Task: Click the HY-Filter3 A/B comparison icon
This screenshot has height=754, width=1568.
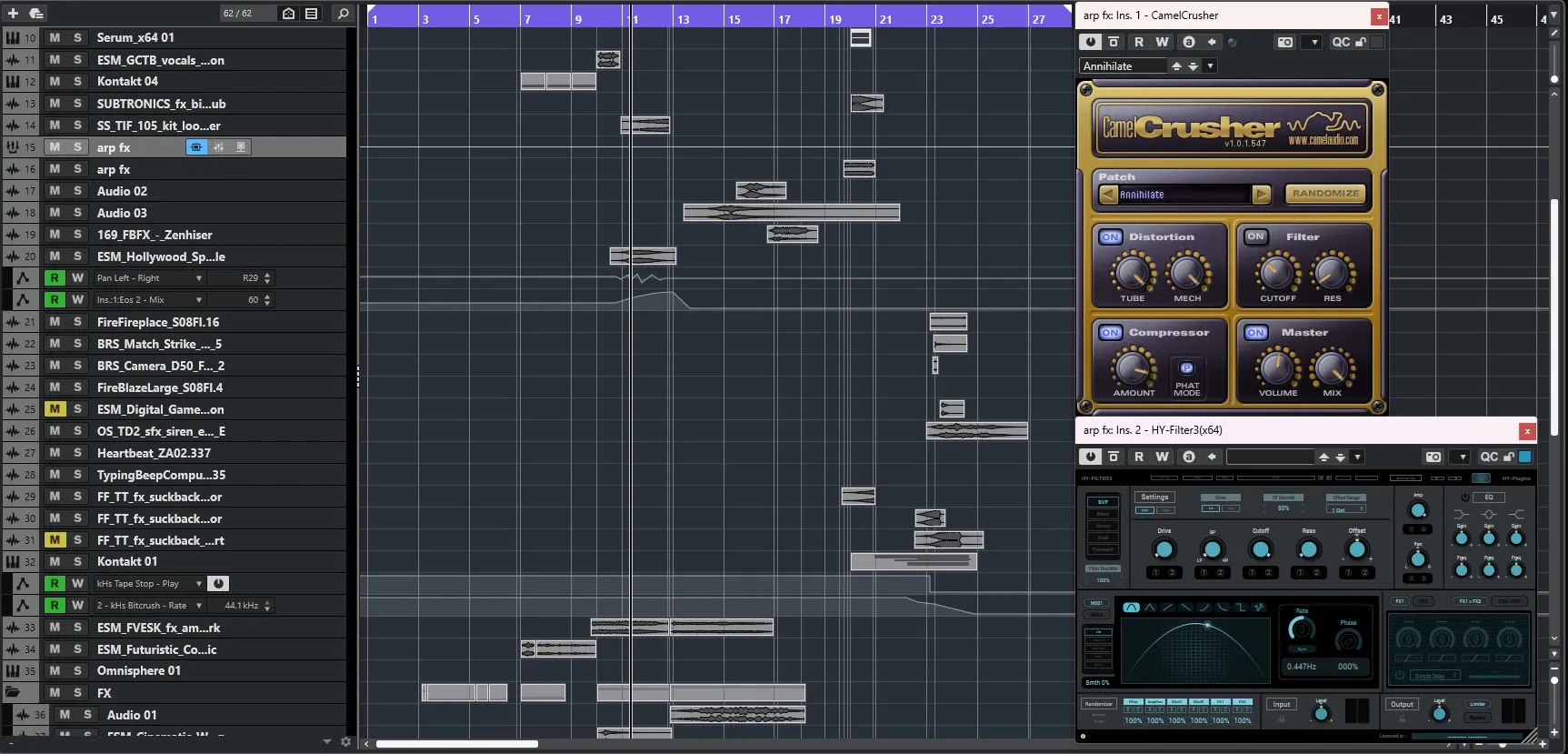Action: click(x=1188, y=457)
